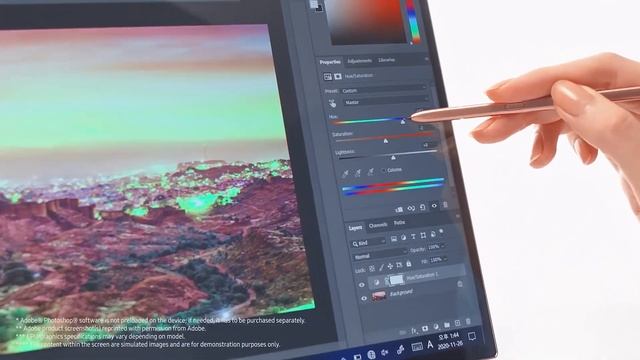Activate the on-image targeted adjustment hand tool
640x360 pixels.
pos(332,103)
